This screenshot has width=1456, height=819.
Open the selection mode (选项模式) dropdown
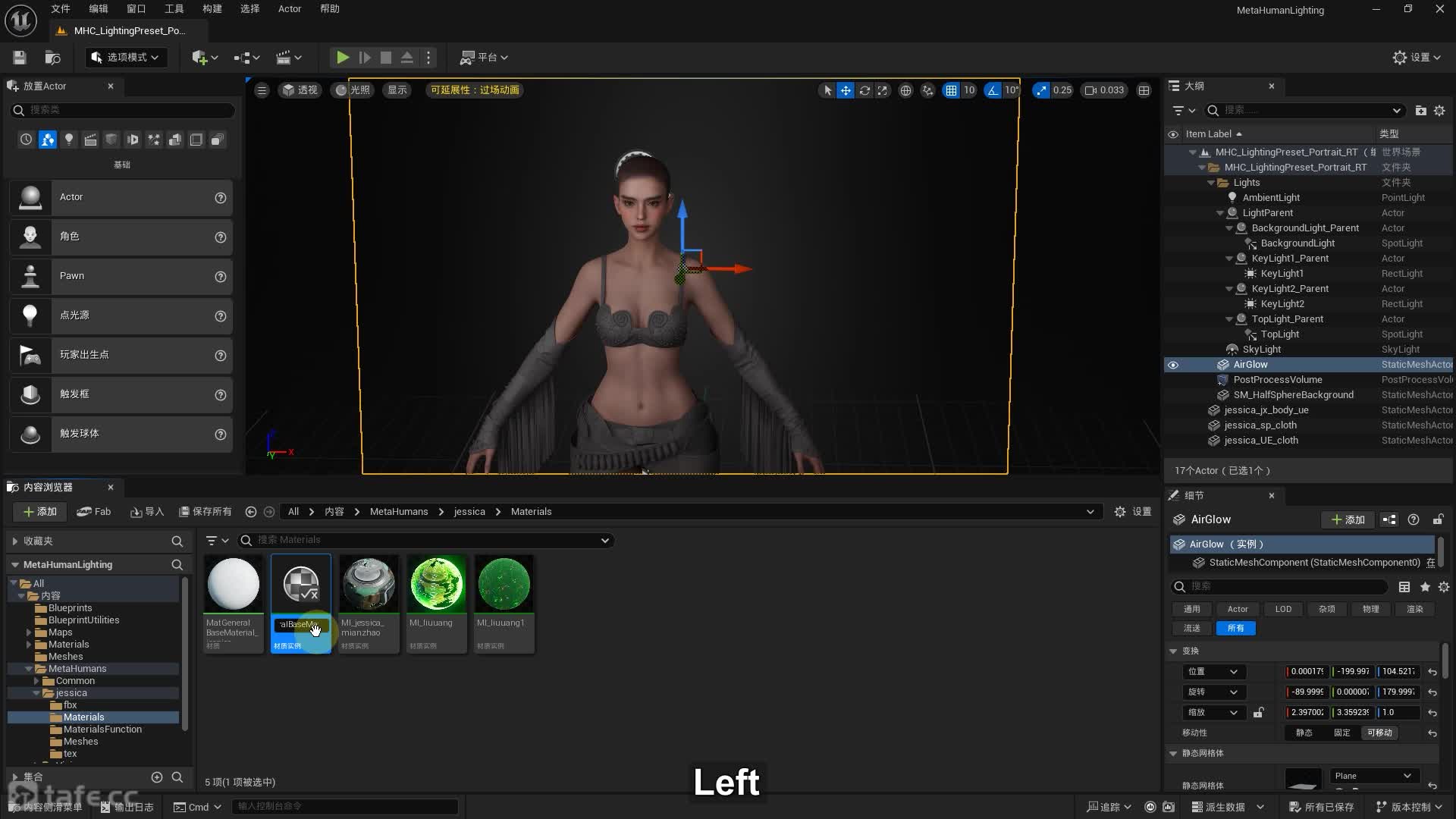point(125,58)
